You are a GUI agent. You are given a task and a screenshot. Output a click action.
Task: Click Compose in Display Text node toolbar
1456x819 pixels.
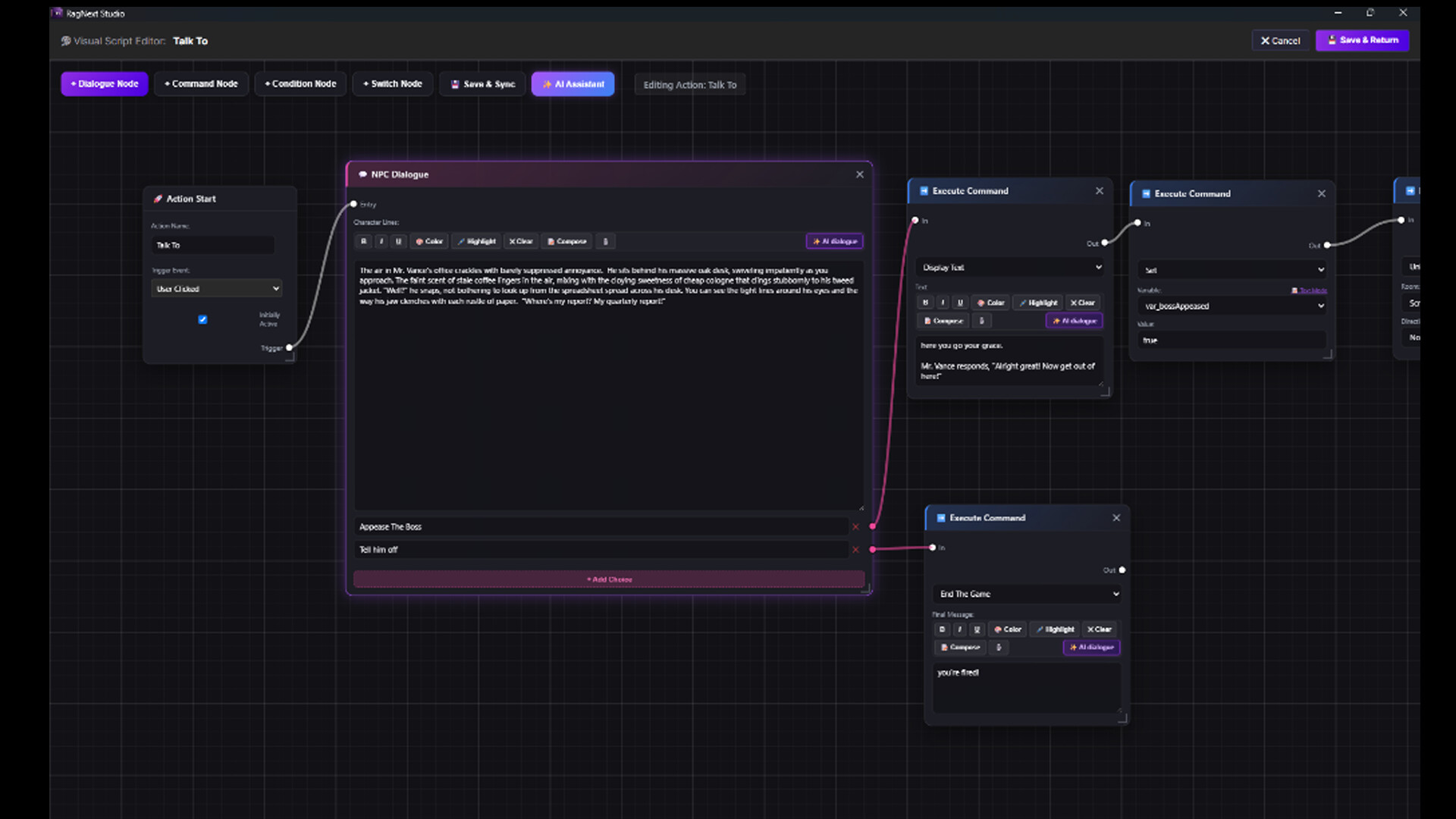point(943,321)
